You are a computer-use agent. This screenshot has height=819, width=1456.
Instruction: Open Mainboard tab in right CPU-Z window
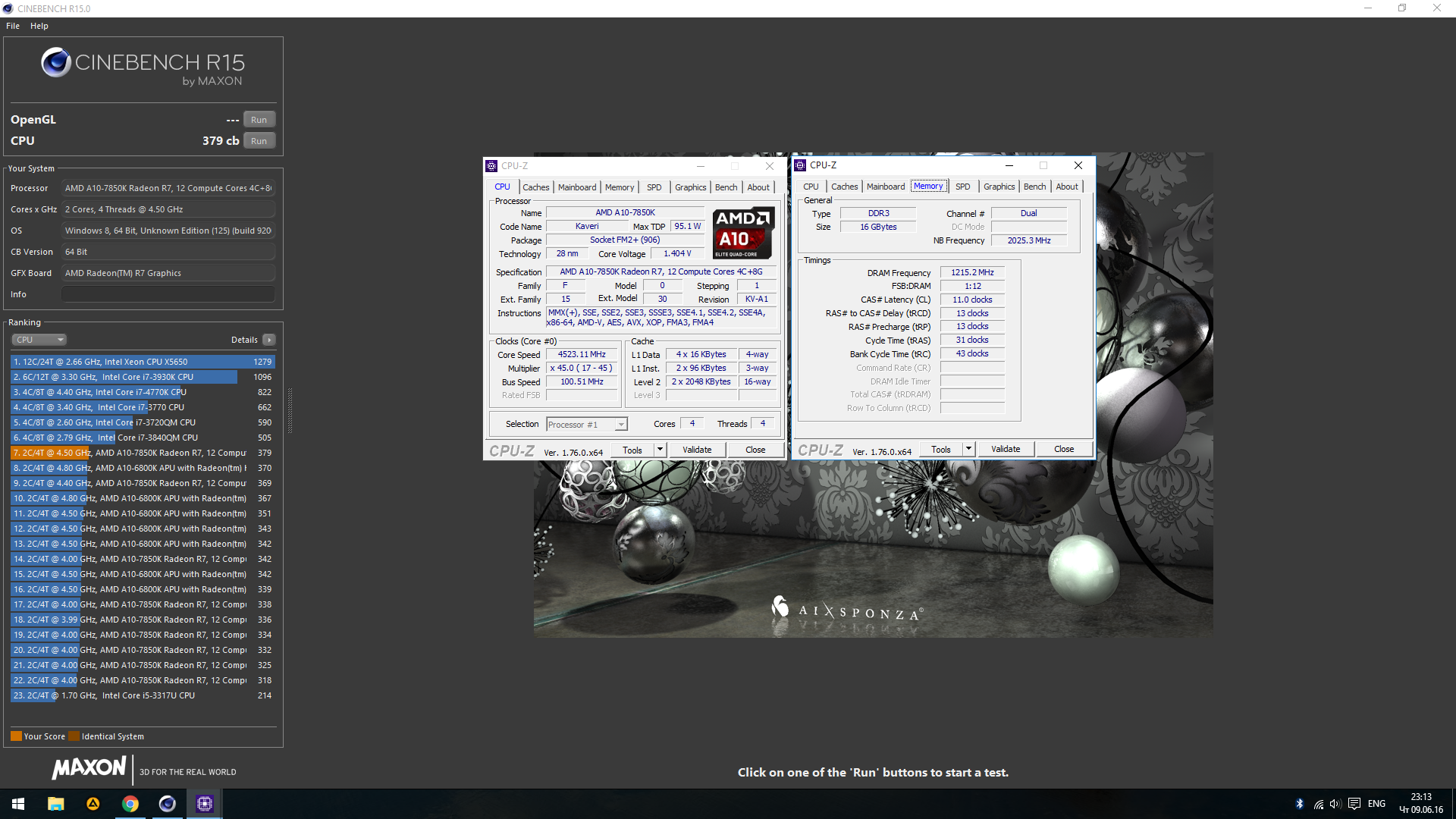886,187
